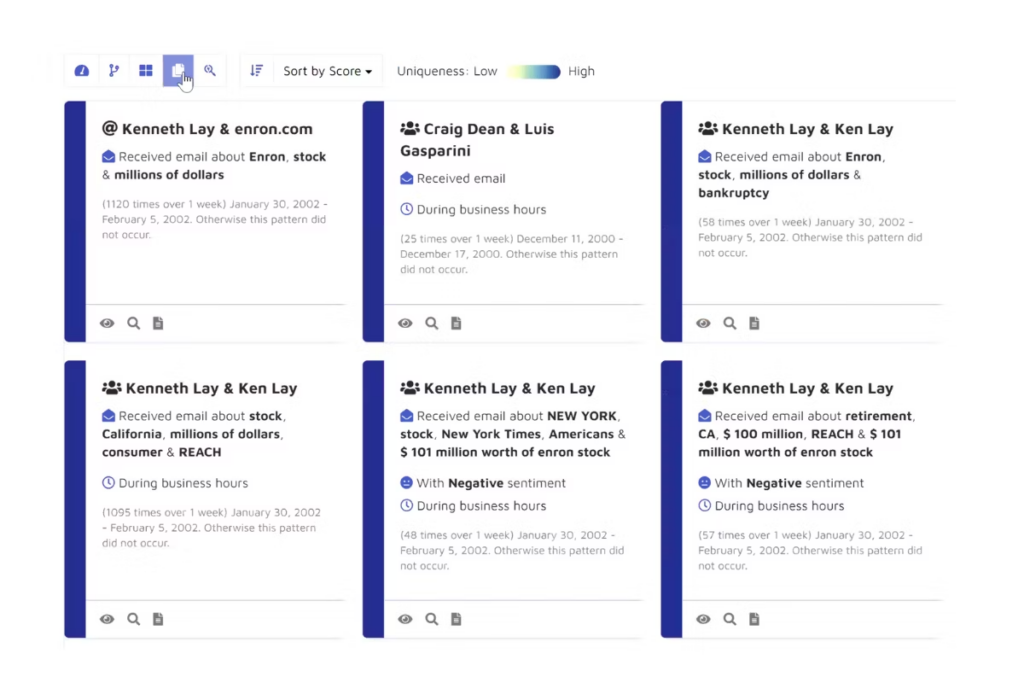Click the eye icon on the NEW YORK stock card
This screenshot has width=1024, height=683.
pyautogui.click(x=405, y=618)
